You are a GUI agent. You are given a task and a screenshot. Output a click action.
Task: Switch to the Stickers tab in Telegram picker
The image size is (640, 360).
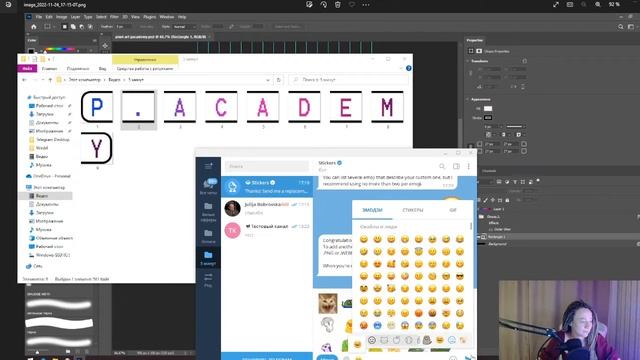pos(413,210)
